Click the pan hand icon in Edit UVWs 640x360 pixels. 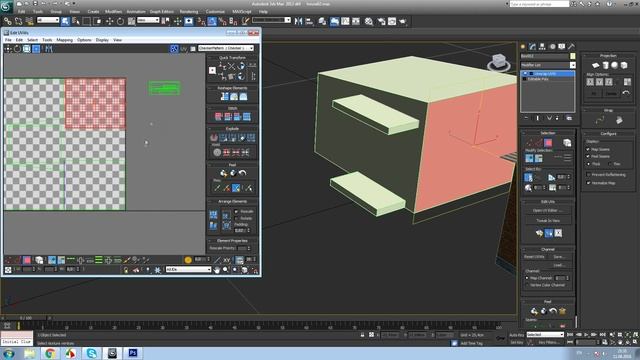click(x=216, y=270)
